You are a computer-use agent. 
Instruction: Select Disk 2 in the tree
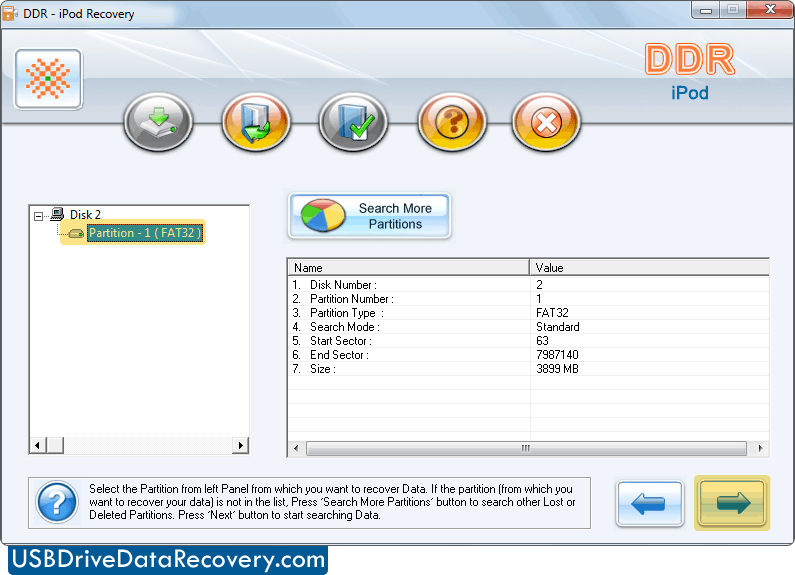point(85,214)
